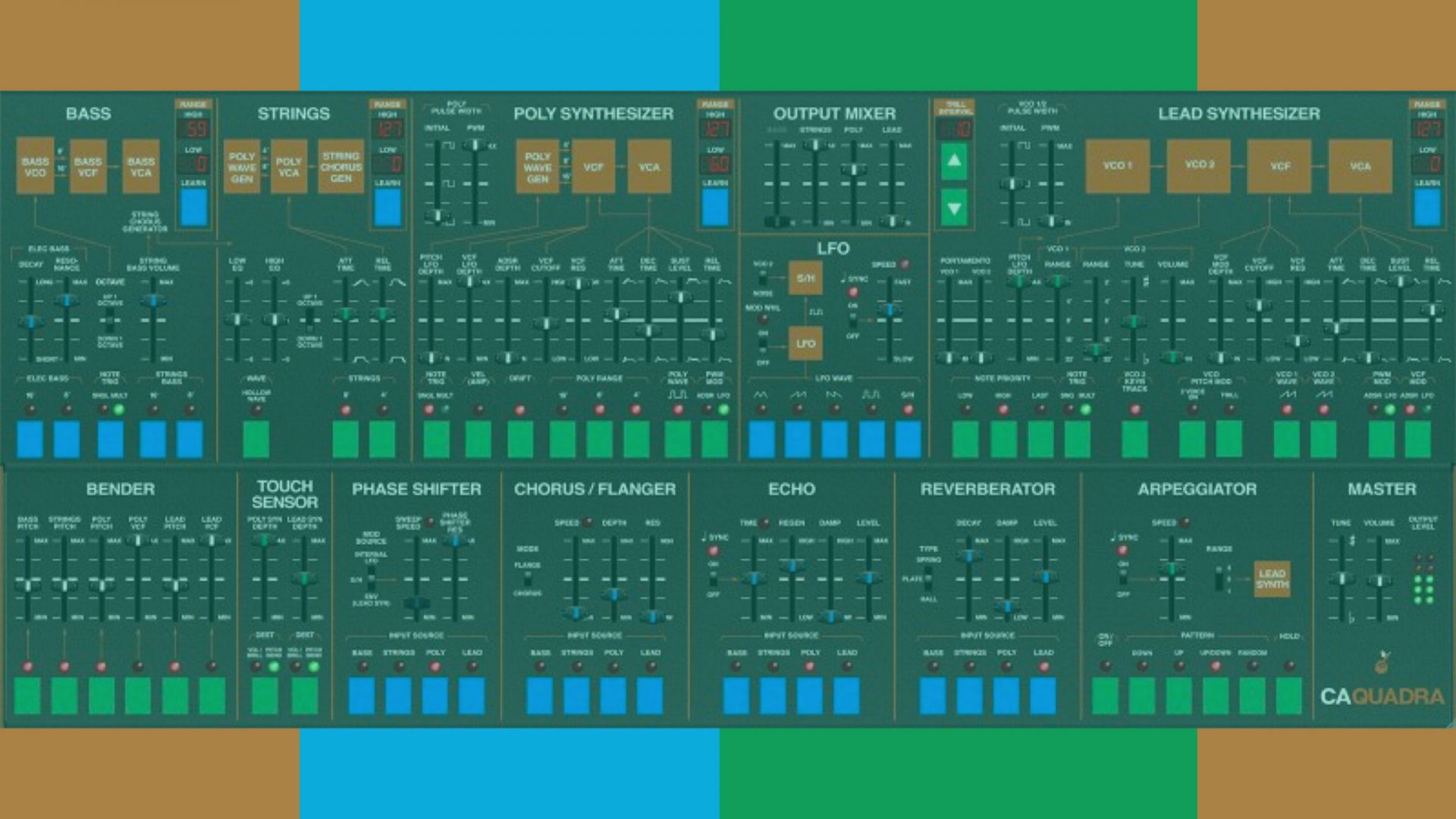The width and height of the screenshot is (1456, 819).
Task: Select the square LFO waveform
Action: (871, 440)
